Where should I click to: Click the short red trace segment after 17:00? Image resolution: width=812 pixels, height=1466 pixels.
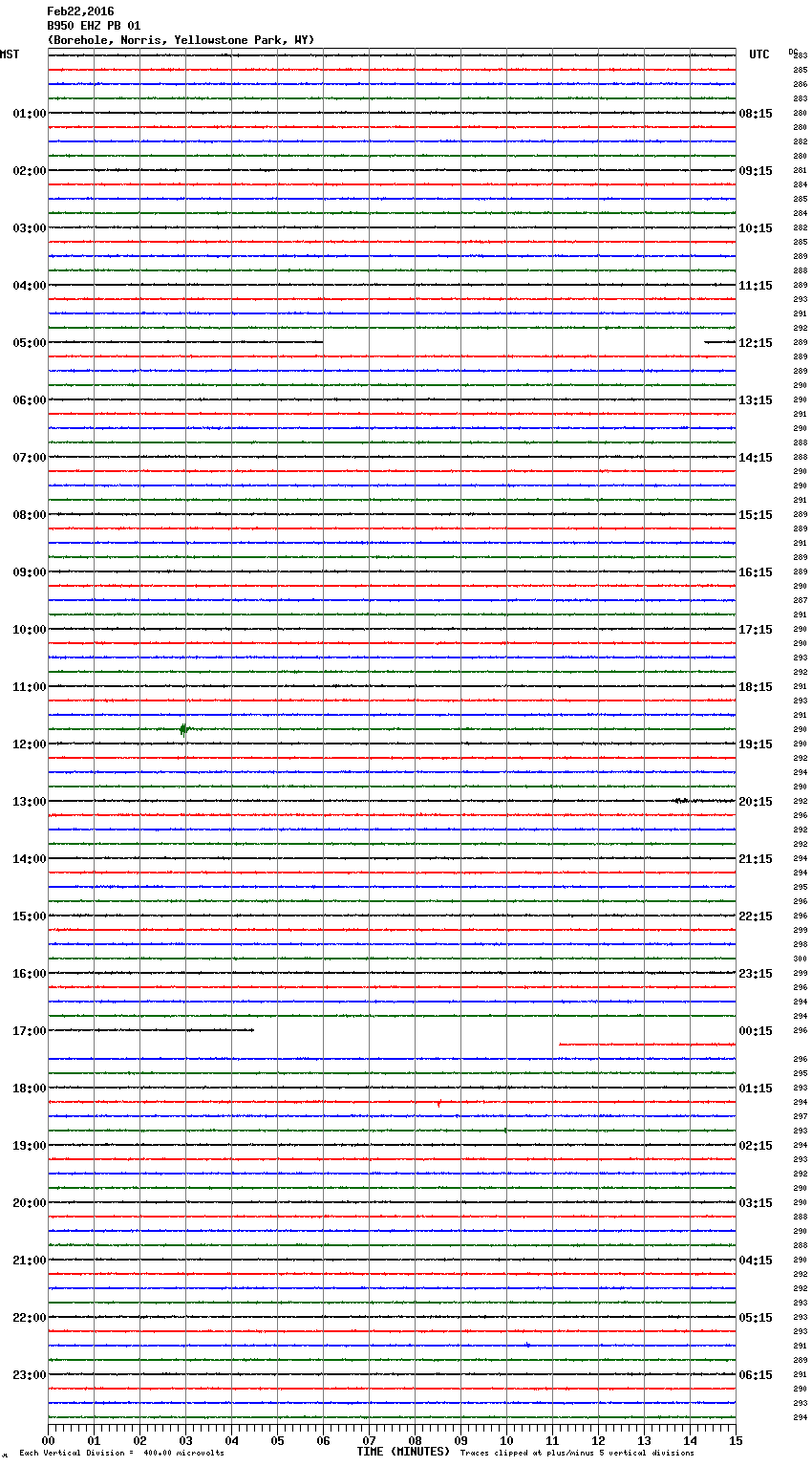[647, 1045]
